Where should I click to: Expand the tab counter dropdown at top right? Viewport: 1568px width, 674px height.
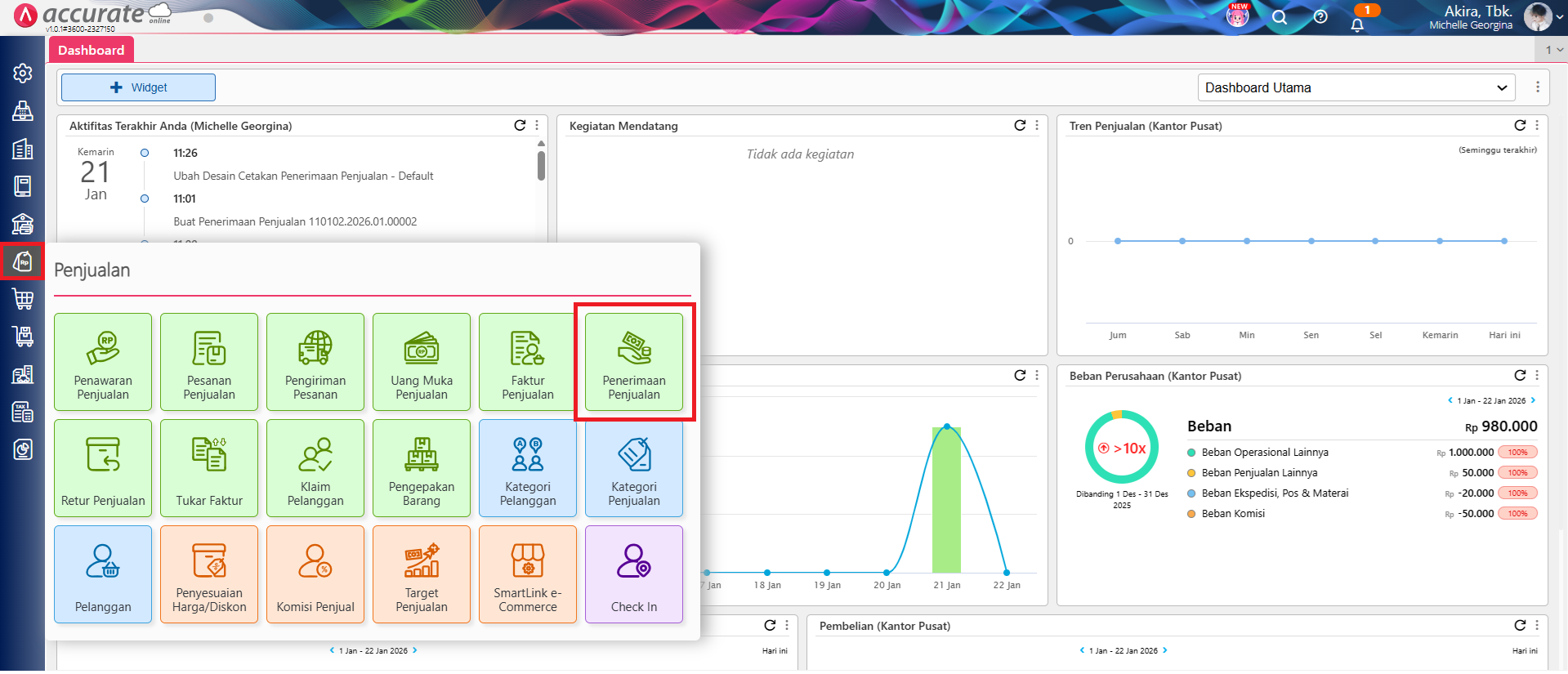click(x=1553, y=50)
